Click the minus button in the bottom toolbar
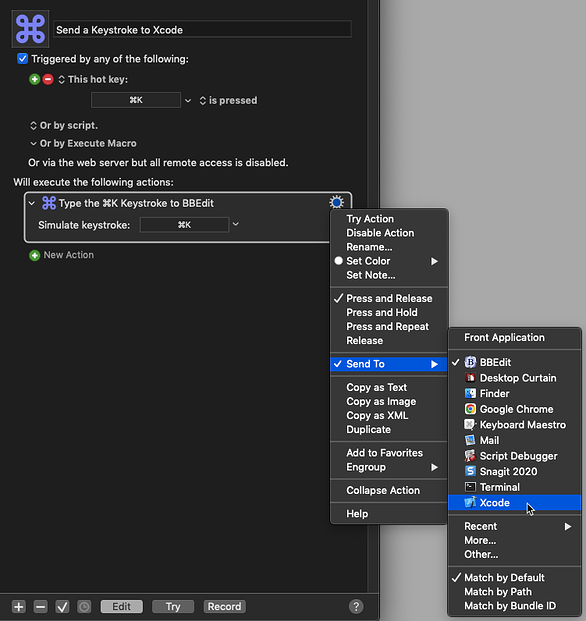 click(40, 606)
